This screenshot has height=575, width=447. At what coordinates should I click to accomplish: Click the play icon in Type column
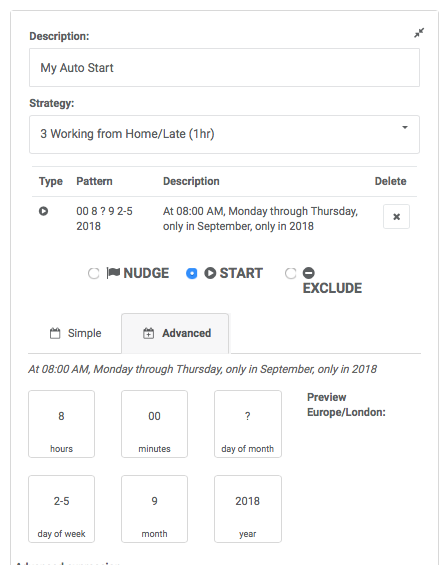tap(44, 211)
